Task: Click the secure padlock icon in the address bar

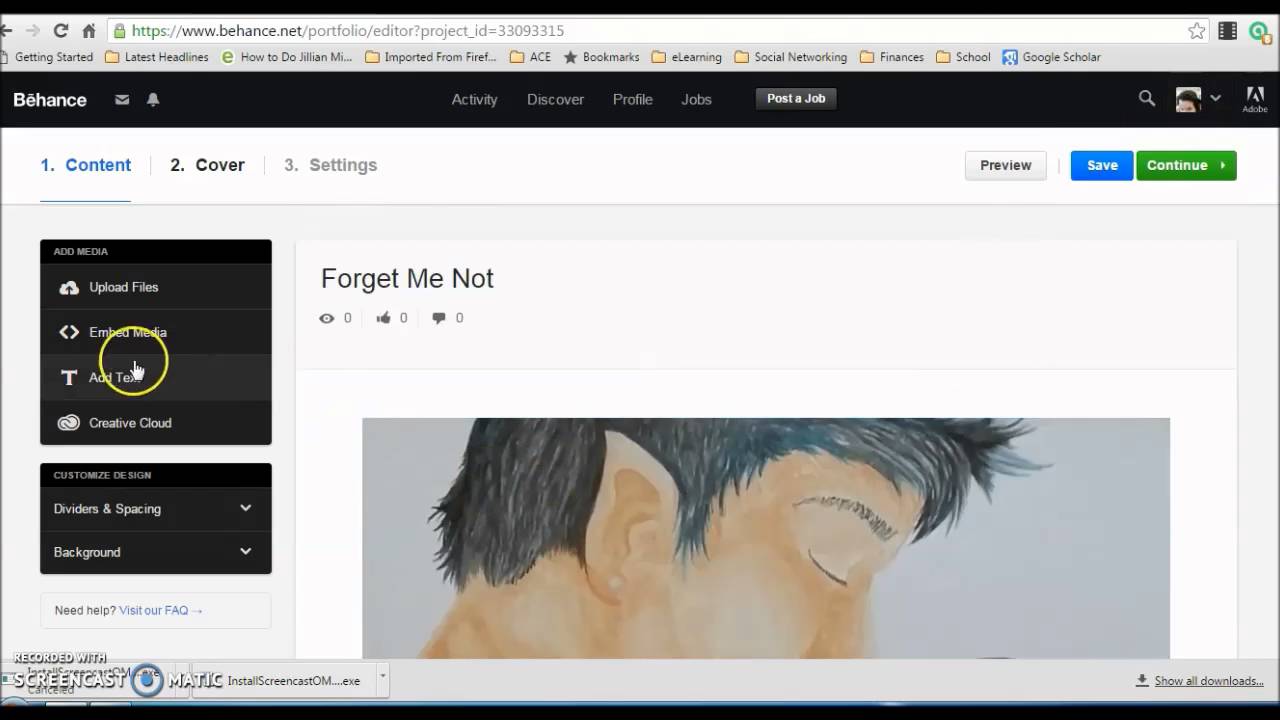Action: pyautogui.click(x=120, y=31)
